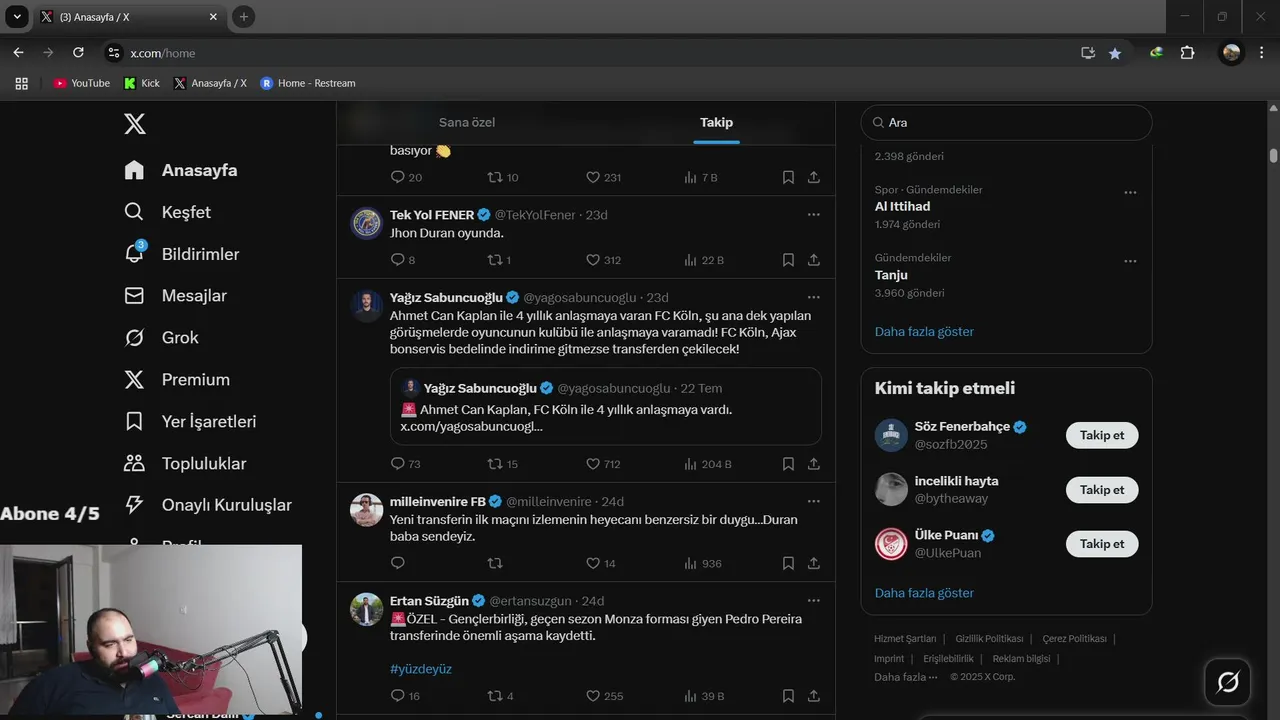Viewport: 1280px width, 720px height.
Task: Open Grok floating button
Action: (x=1228, y=682)
